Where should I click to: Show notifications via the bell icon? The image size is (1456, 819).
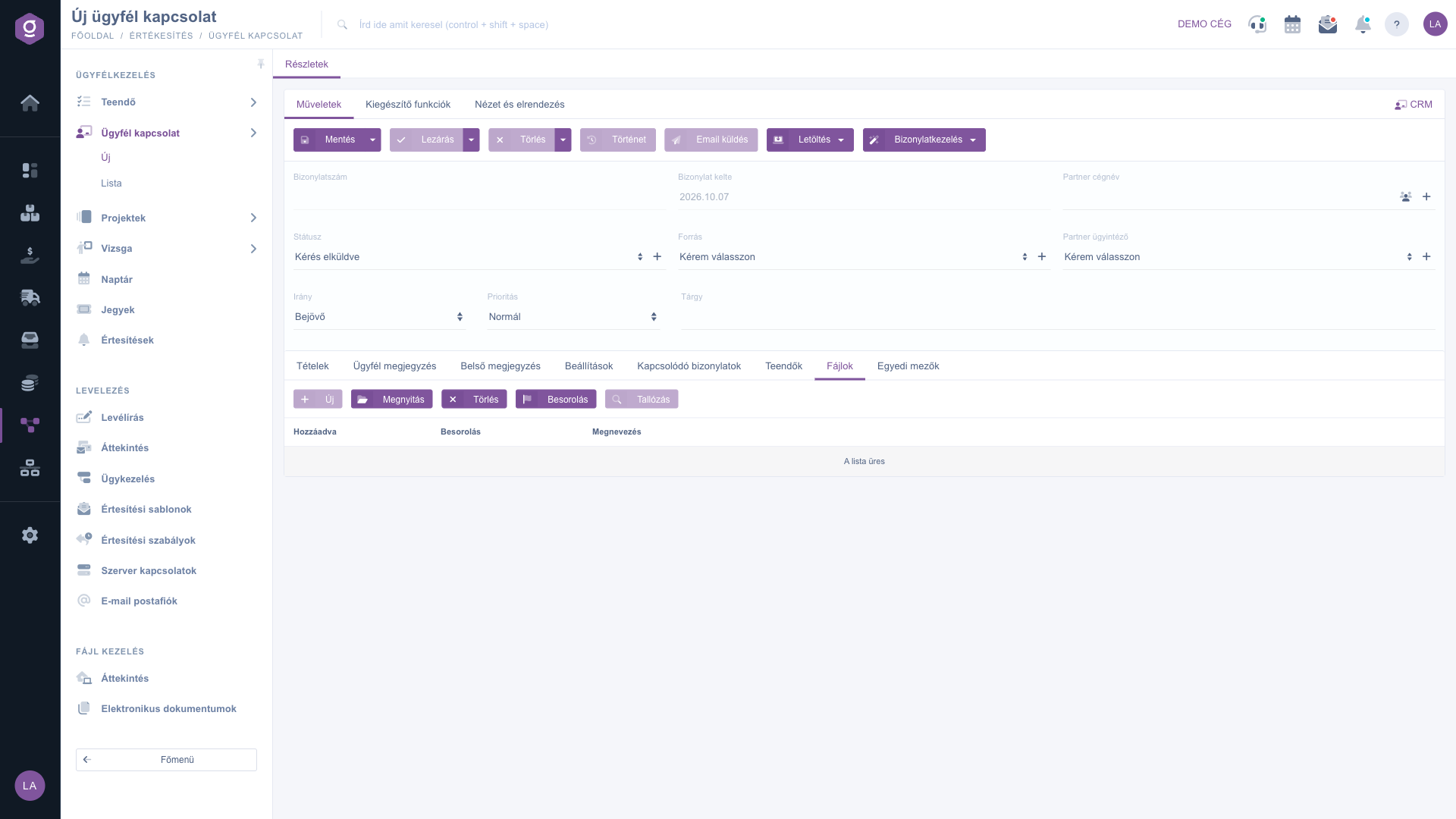(1363, 24)
